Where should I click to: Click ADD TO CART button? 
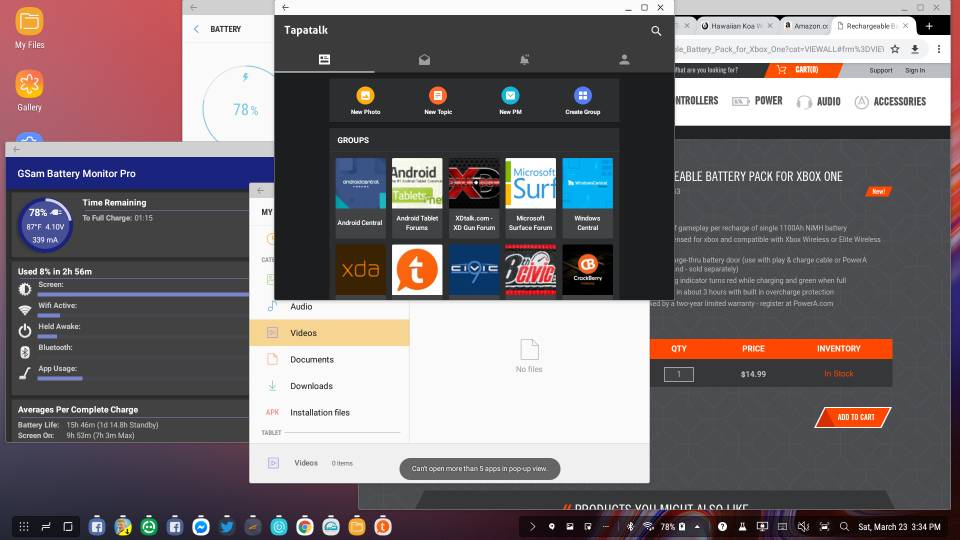tap(853, 417)
